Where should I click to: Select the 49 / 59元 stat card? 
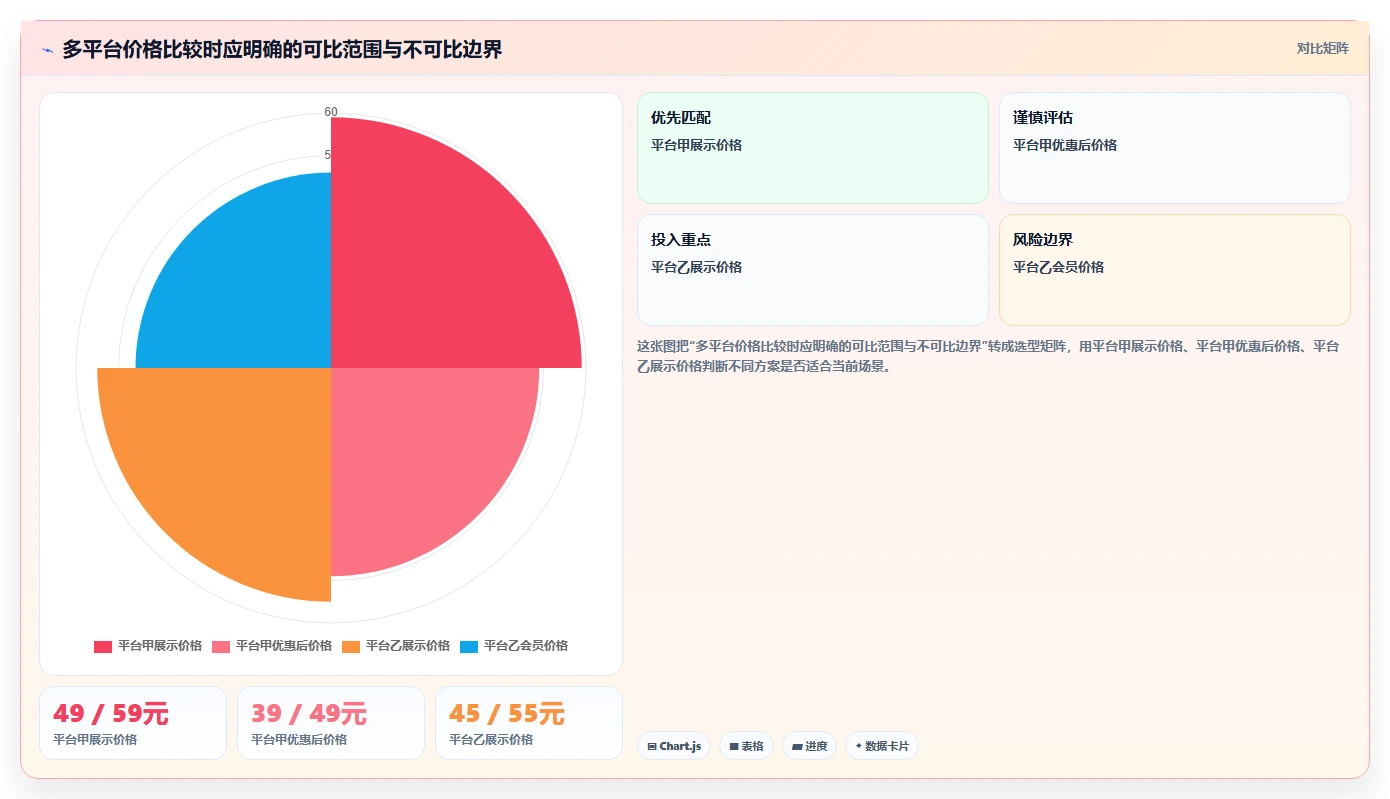[x=133, y=723]
